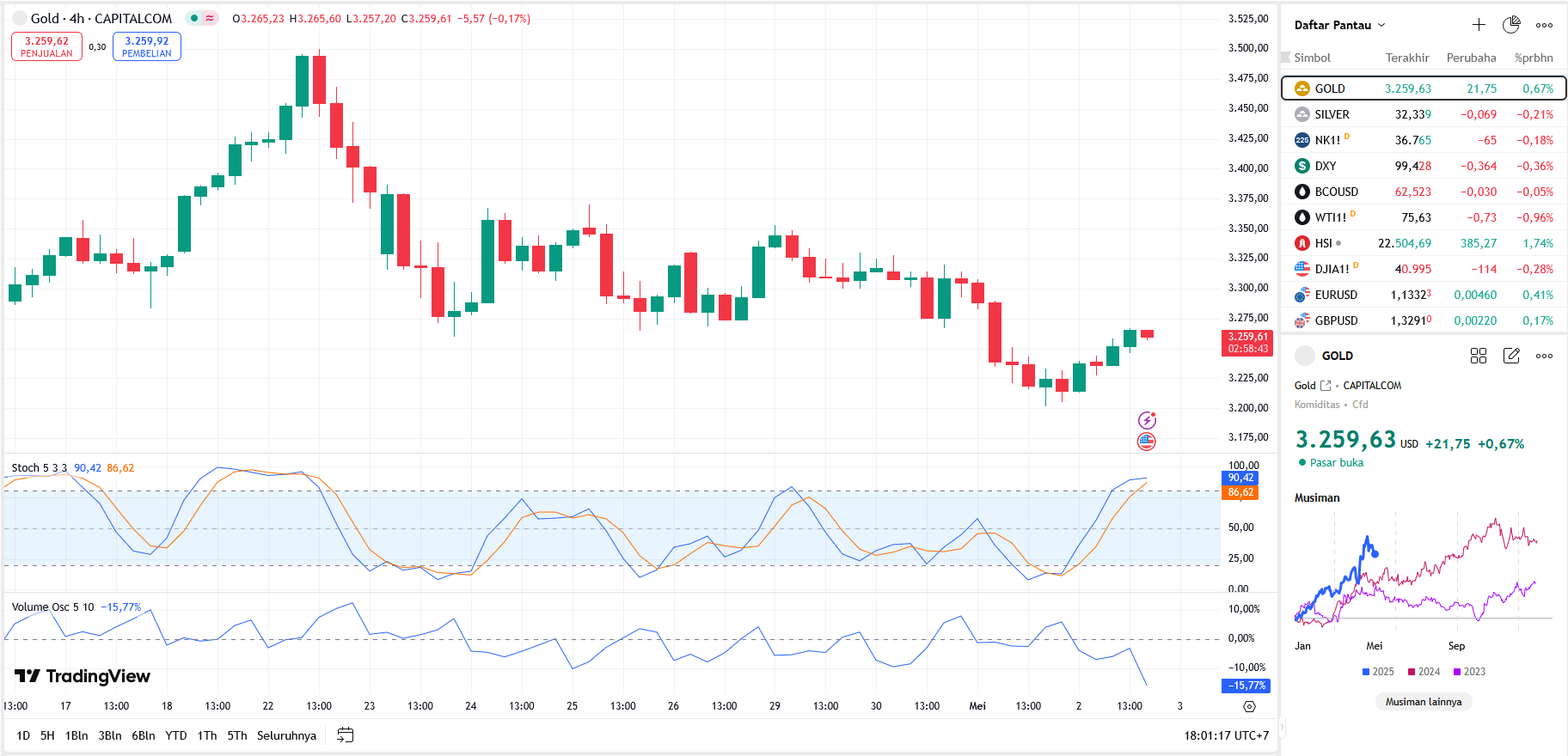
Task: Toggle the 2024 series in seasonal legend
Action: (x=1424, y=672)
